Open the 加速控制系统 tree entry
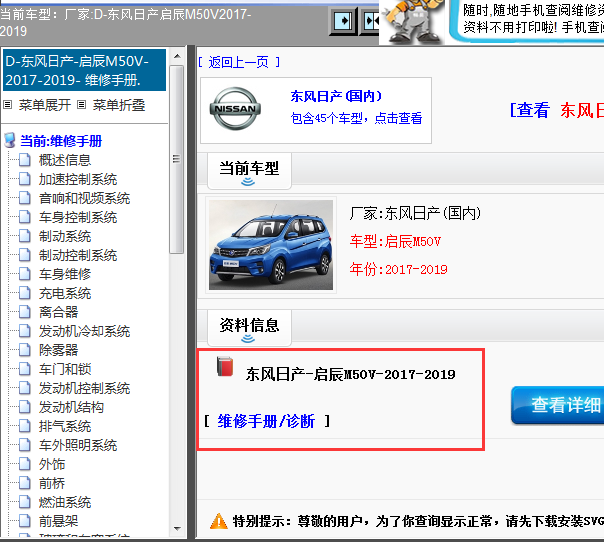Screen dimensions: 604x542 click(78, 179)
